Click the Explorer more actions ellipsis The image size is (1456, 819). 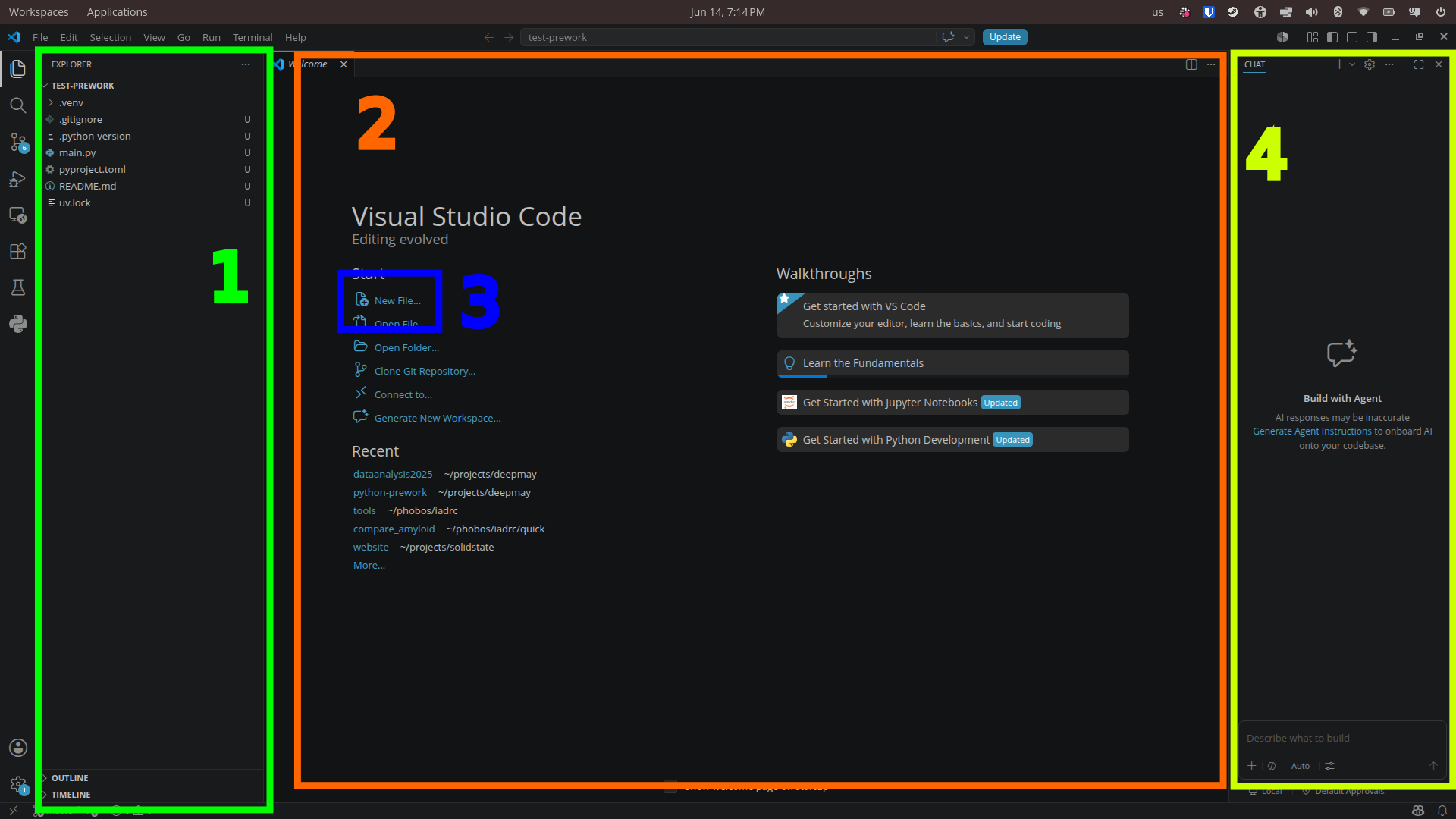click(246, 64)
